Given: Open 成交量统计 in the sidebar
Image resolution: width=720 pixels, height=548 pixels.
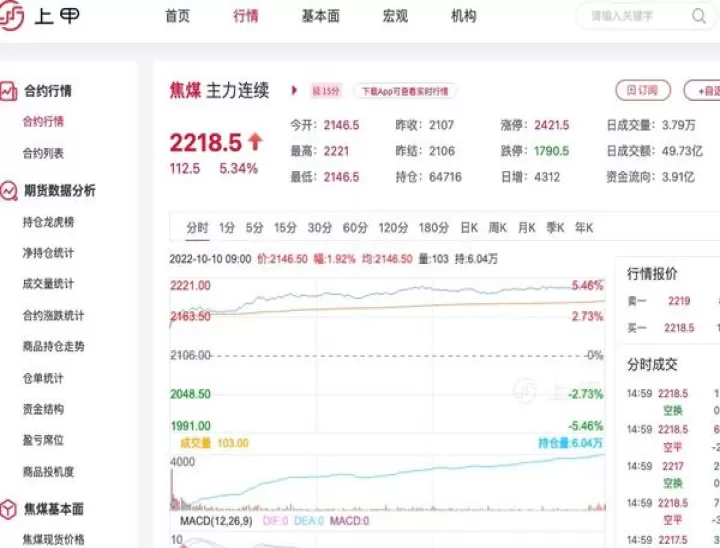Looking at the screenshot, I should point(48,284).
